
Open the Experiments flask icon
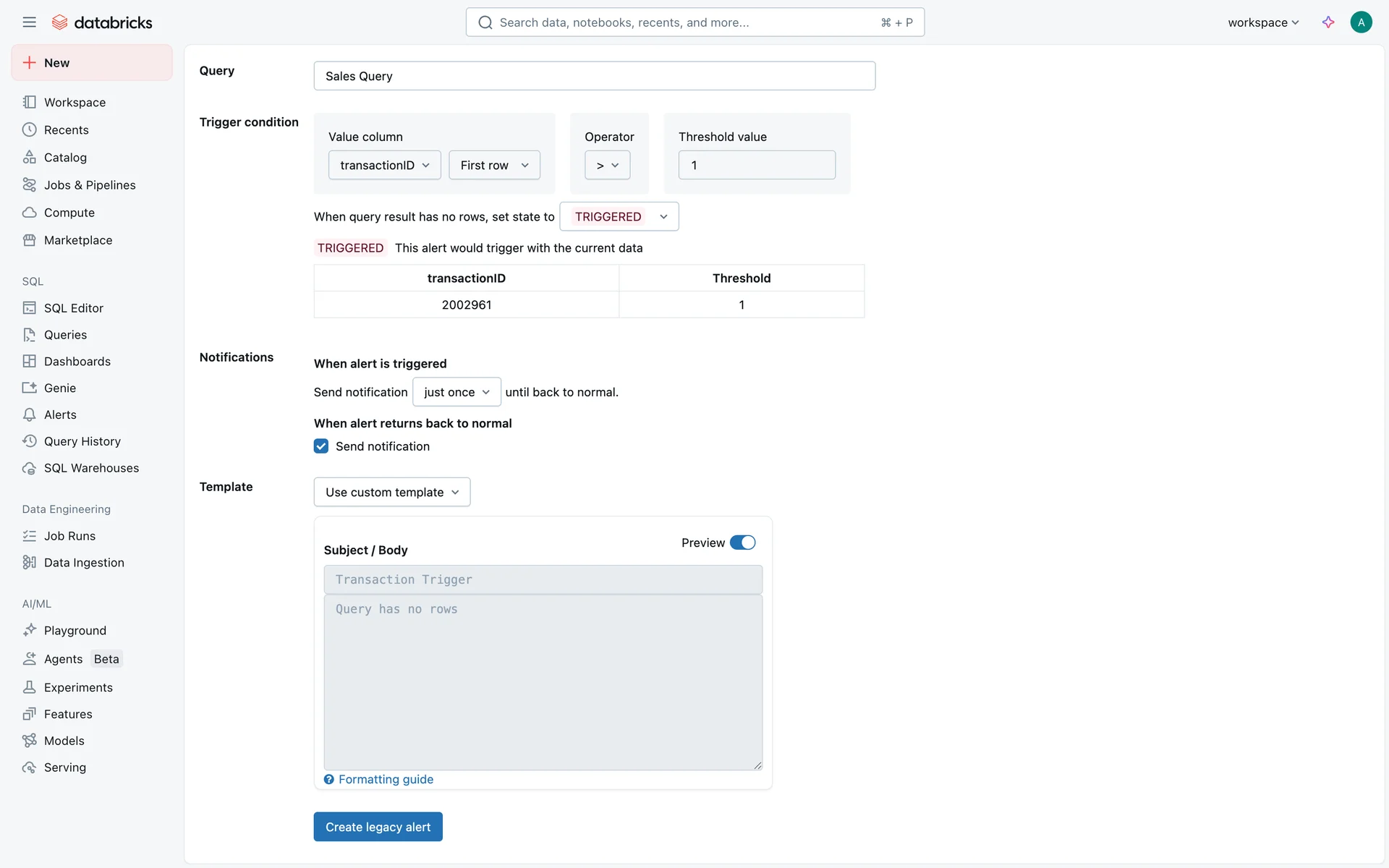point(29,687)
